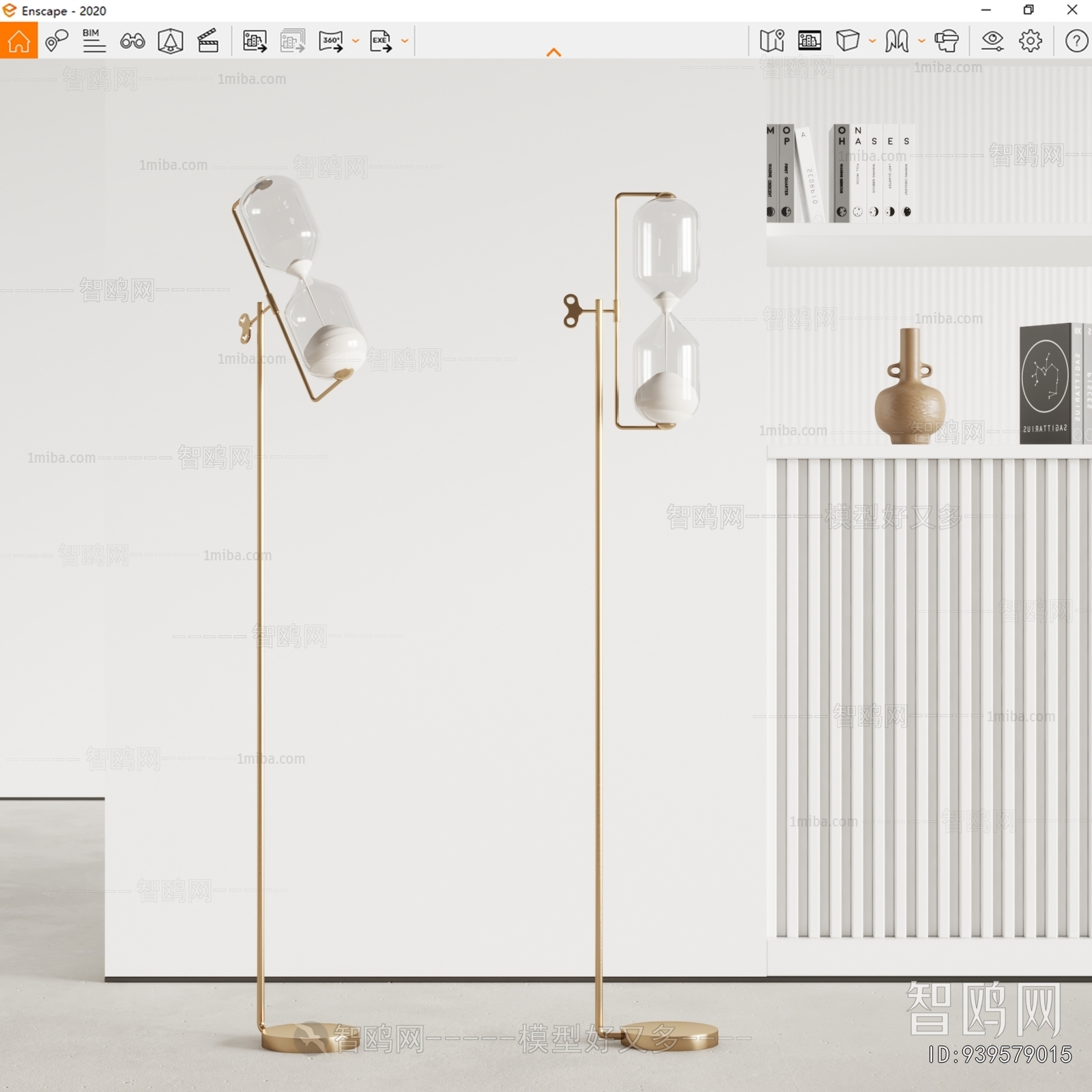Expand the book icon dropdown arrow

pyautogui.click(x=921, y=41)
